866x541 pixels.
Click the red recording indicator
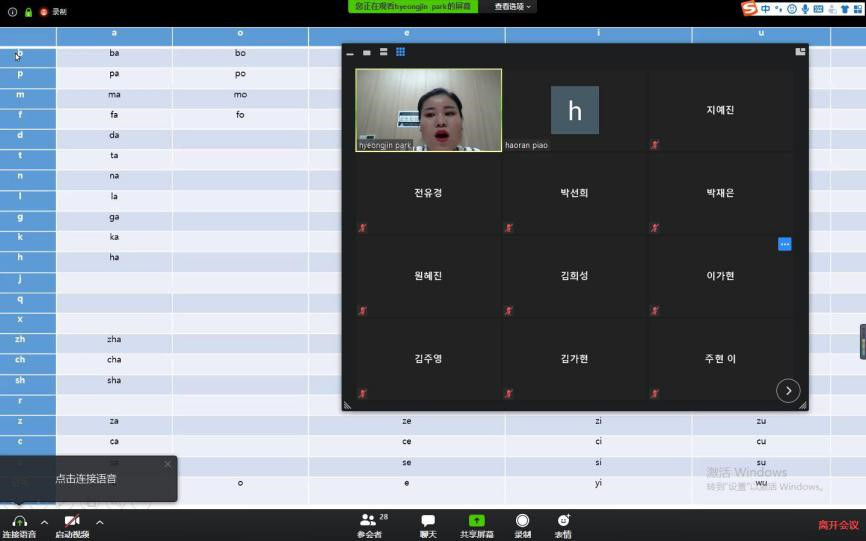(44, 12)
